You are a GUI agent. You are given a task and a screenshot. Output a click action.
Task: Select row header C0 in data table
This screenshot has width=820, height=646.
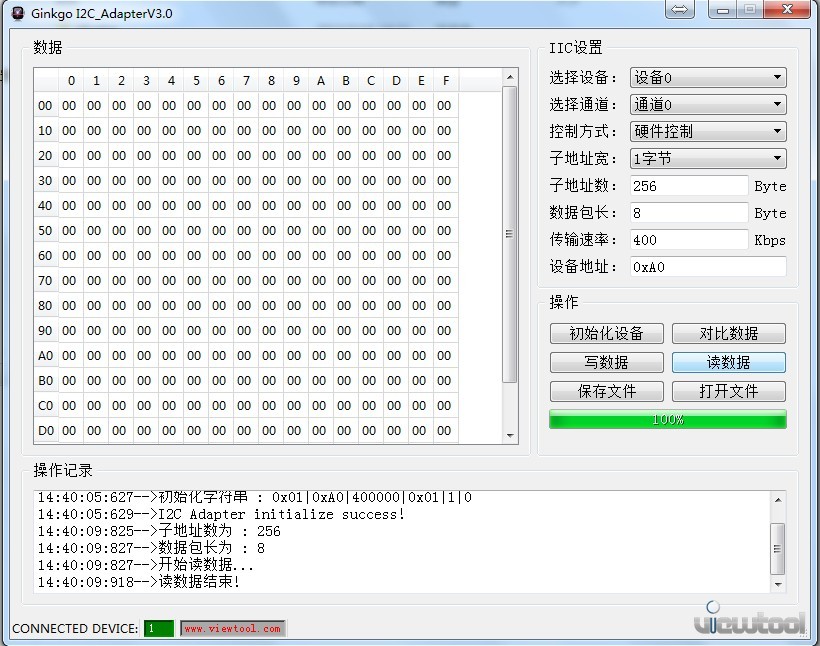pos(45,405)
